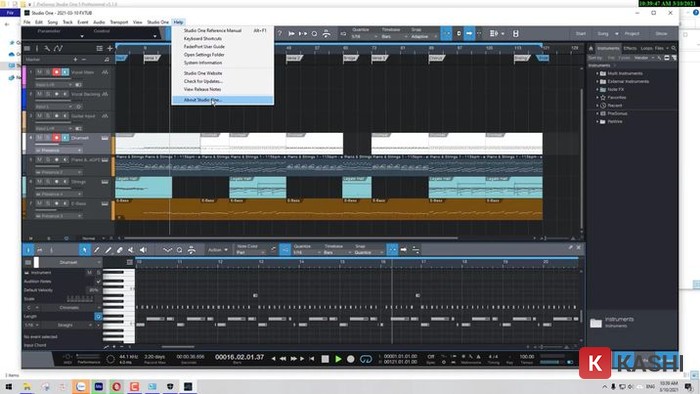The image size is (700, 394).
Task: Select the Arrow tool in editor toolbar
Action: point(84,250)
